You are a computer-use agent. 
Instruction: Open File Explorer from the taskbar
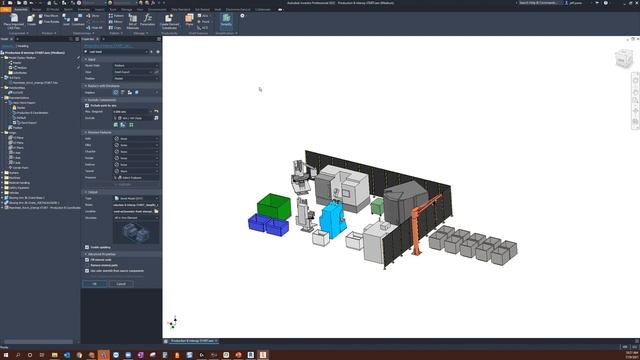pyautogui.click(x=54, y=355)
